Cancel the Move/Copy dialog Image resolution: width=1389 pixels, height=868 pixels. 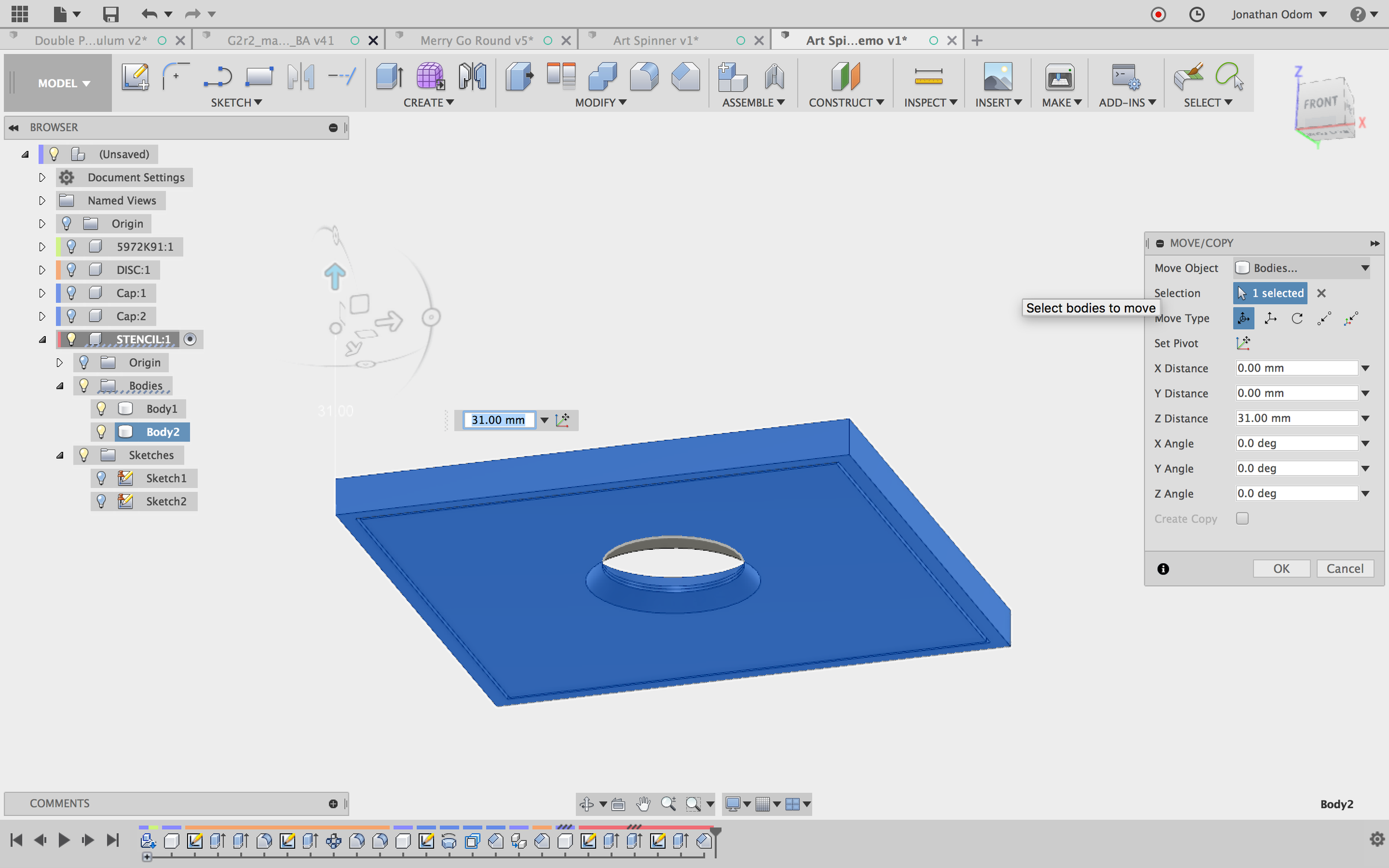pyautogui.click(x=1344, y=568)
